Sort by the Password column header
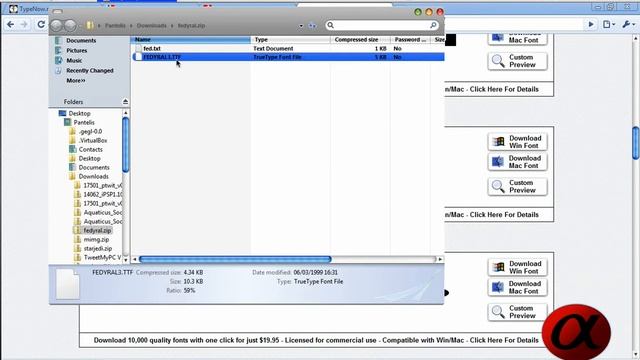Image resolution: width=640 pixels, height=360 pixels. (410, 40)
